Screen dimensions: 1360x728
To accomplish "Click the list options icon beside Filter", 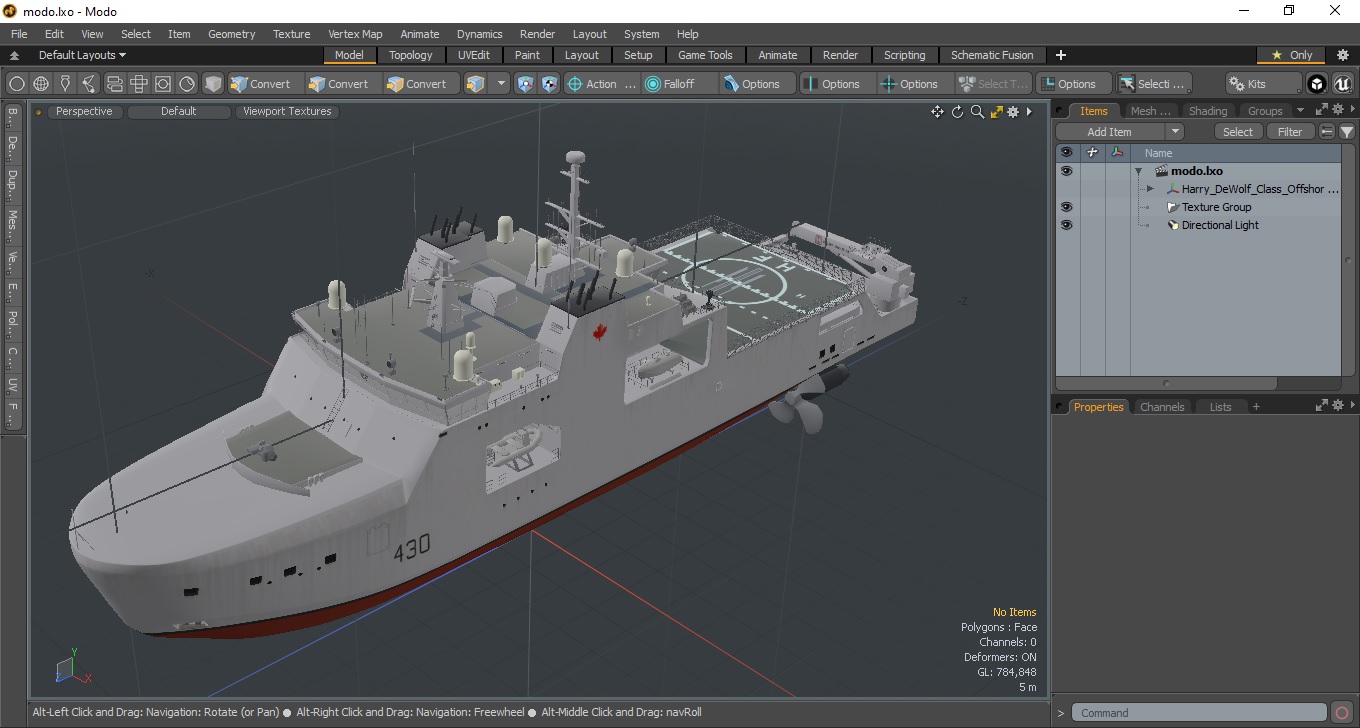I will [x=1327, y=132].
